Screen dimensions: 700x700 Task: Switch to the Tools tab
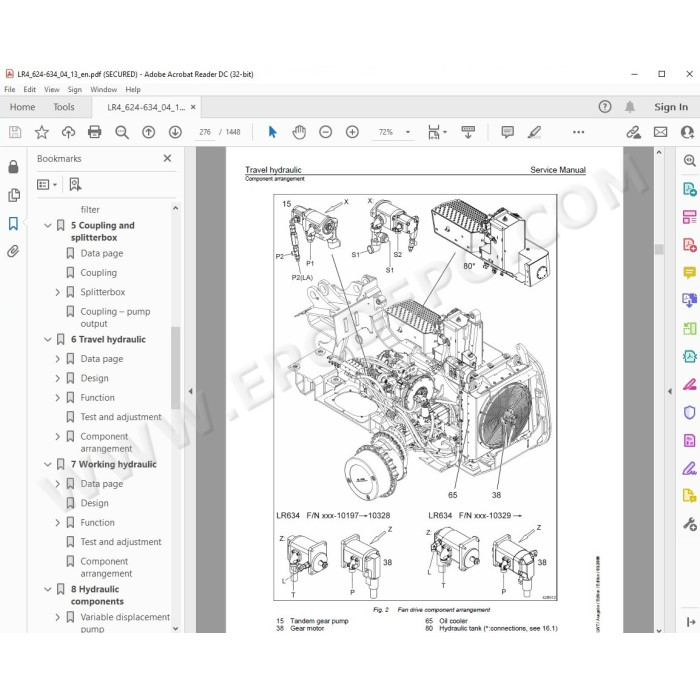(64, 107)
